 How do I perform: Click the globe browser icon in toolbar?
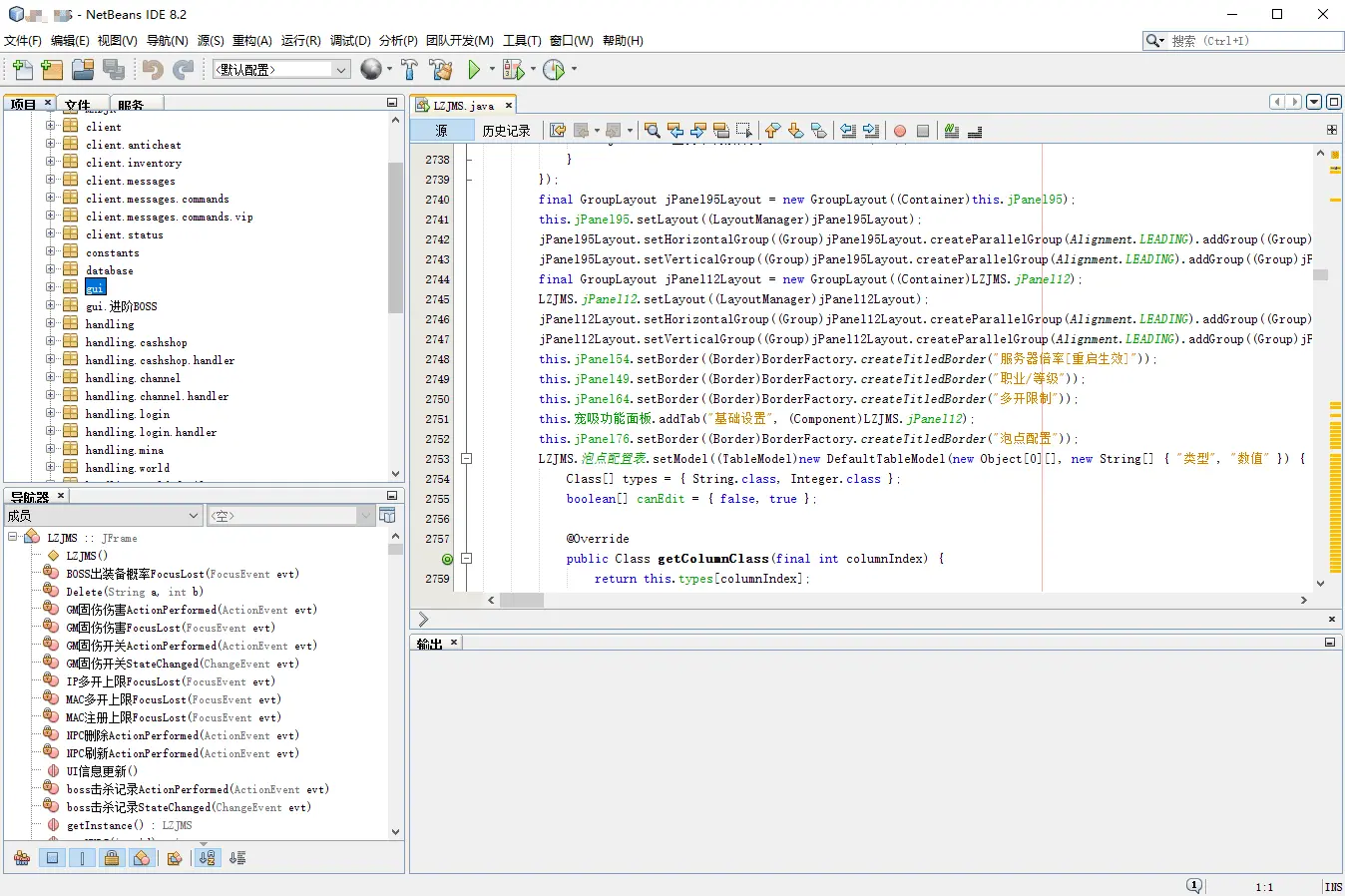[x=371, y=69]
